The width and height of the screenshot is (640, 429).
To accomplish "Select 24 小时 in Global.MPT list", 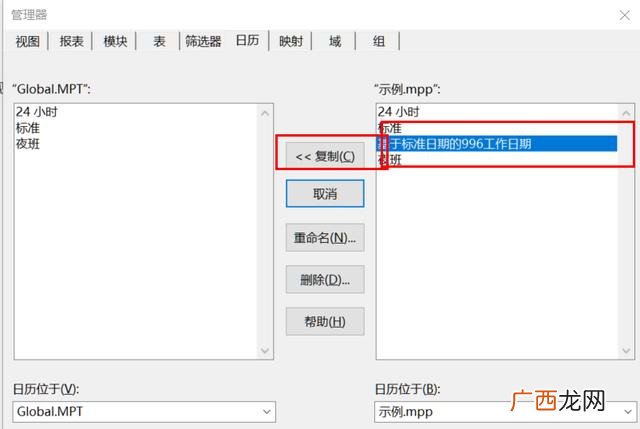I will pyautogui.click(x=136, y=111).
